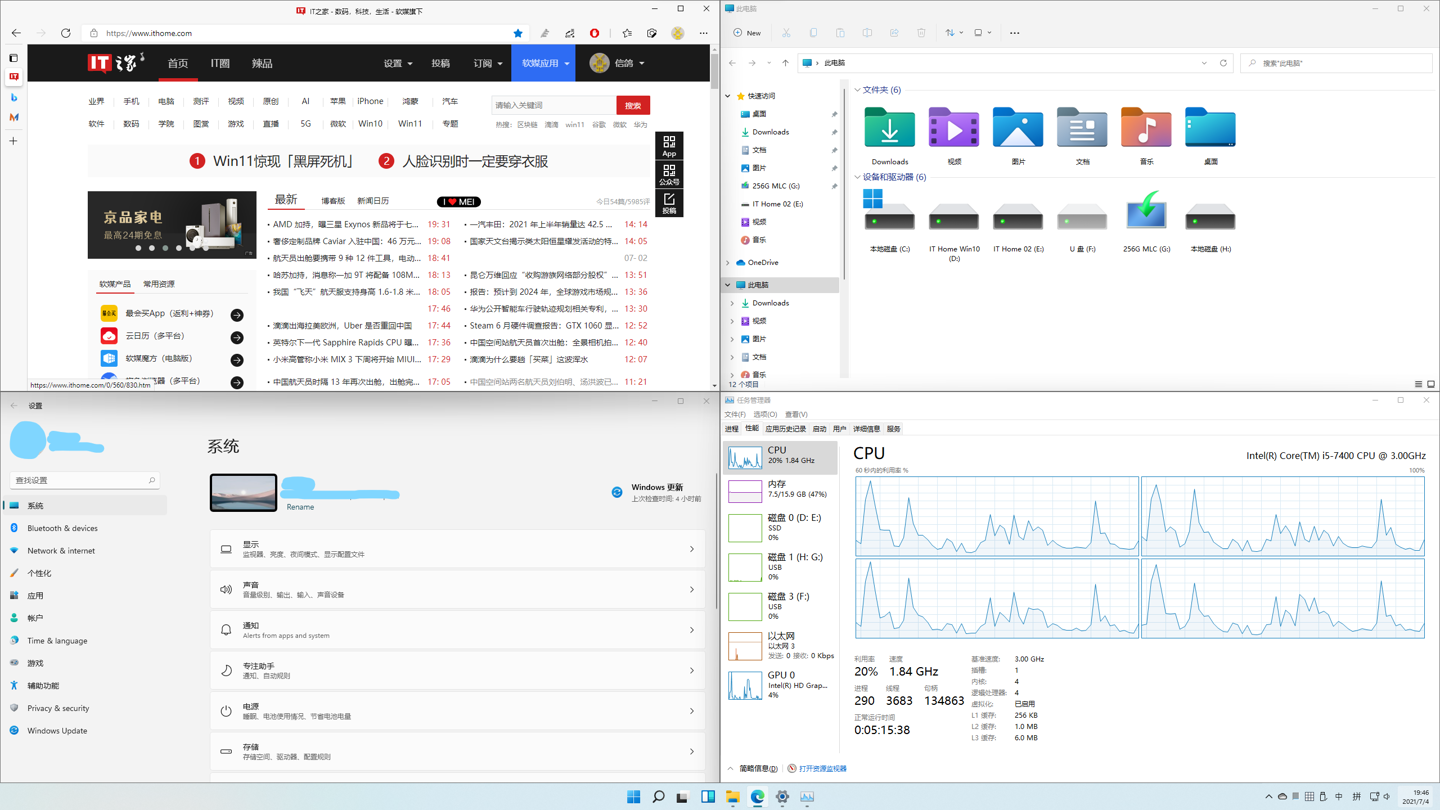The image size is (1440, 810).
Task: Open the three-dot More menu in File Explorer
Action: pos(1014,33)
